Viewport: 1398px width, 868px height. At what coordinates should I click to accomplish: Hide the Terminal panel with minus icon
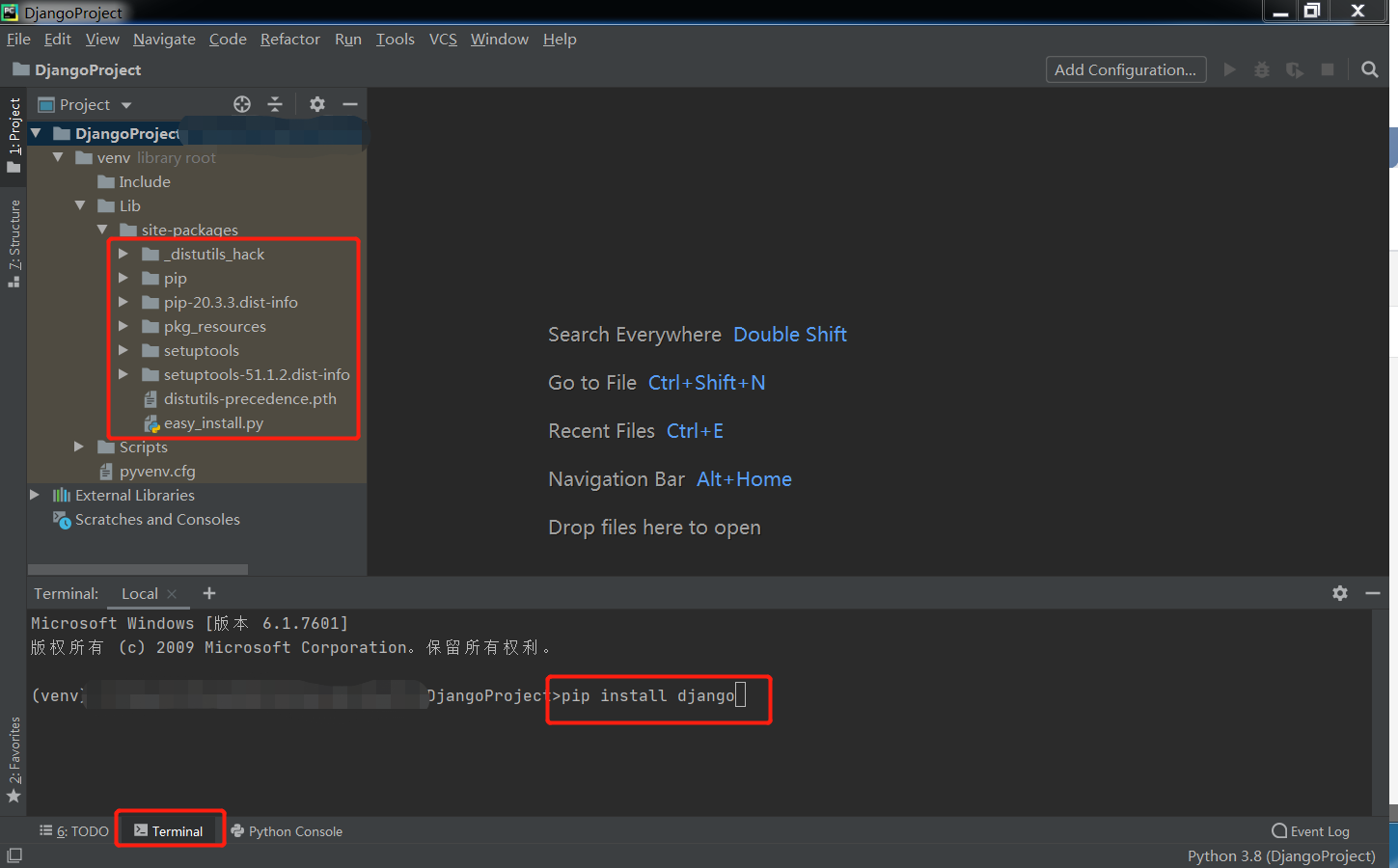click(x=1373, y=593)
